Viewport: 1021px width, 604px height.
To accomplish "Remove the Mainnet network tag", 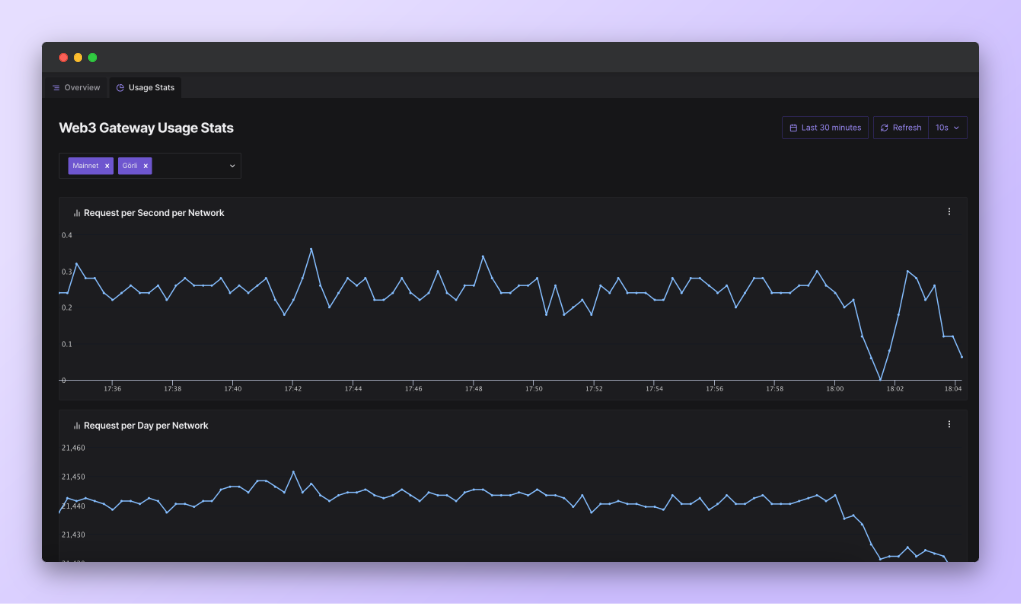I will 107,166.
